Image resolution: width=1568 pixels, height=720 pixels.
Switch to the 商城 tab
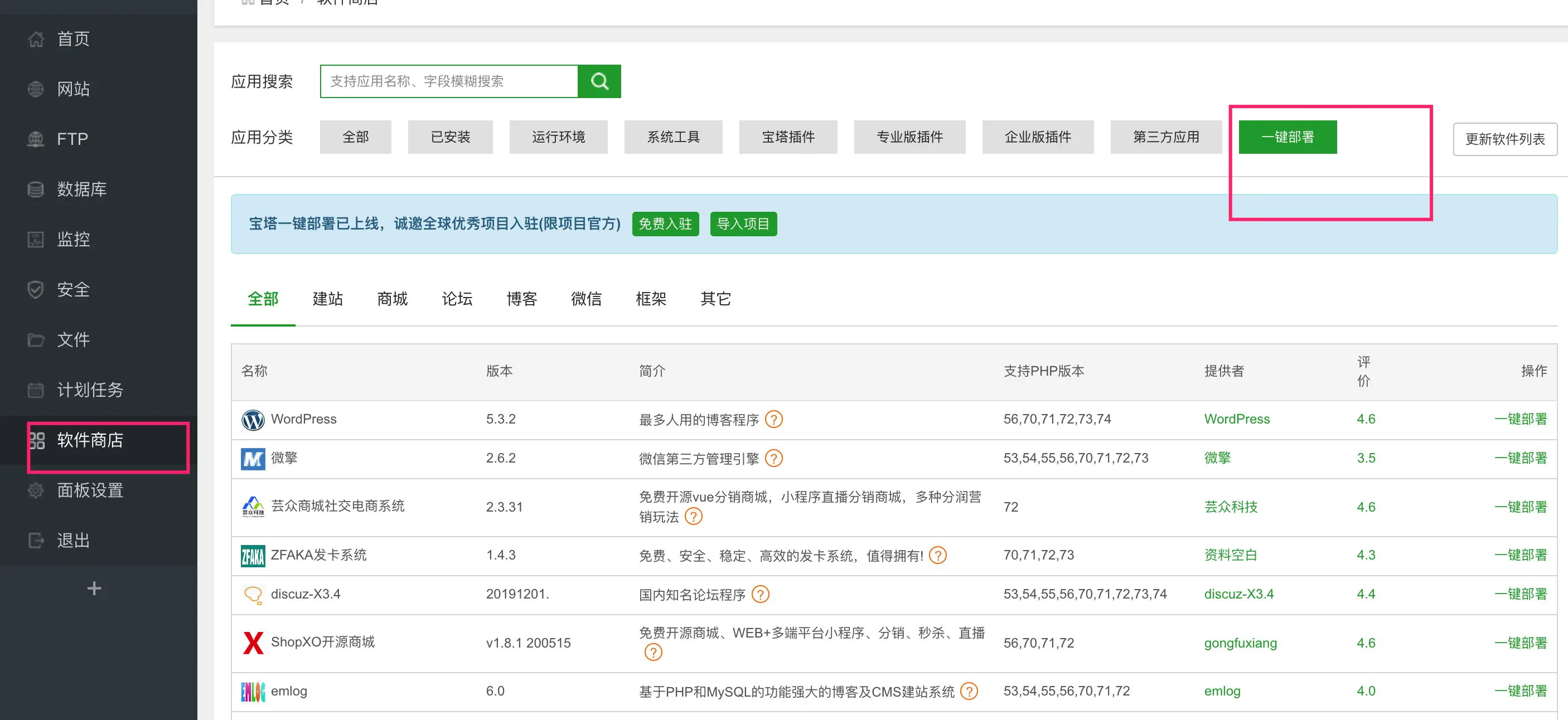coord(392,299)
